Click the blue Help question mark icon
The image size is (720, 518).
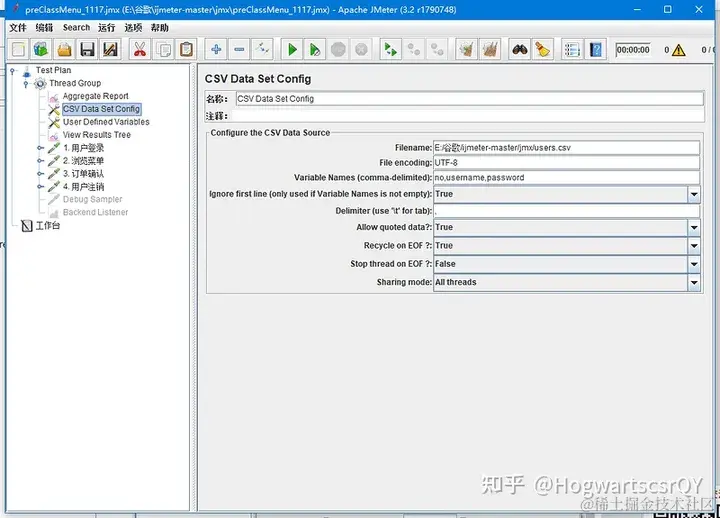click(596, 50)
